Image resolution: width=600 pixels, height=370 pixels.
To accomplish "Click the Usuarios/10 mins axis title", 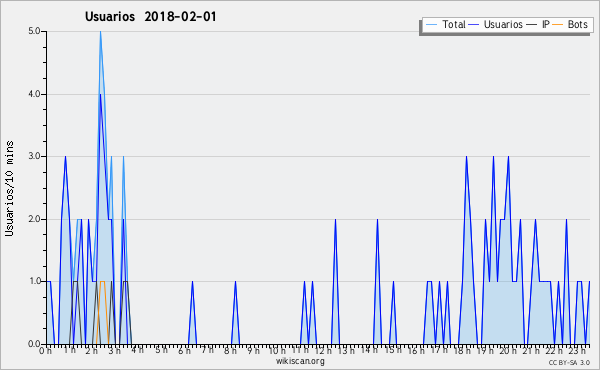I will click(9, 188).
